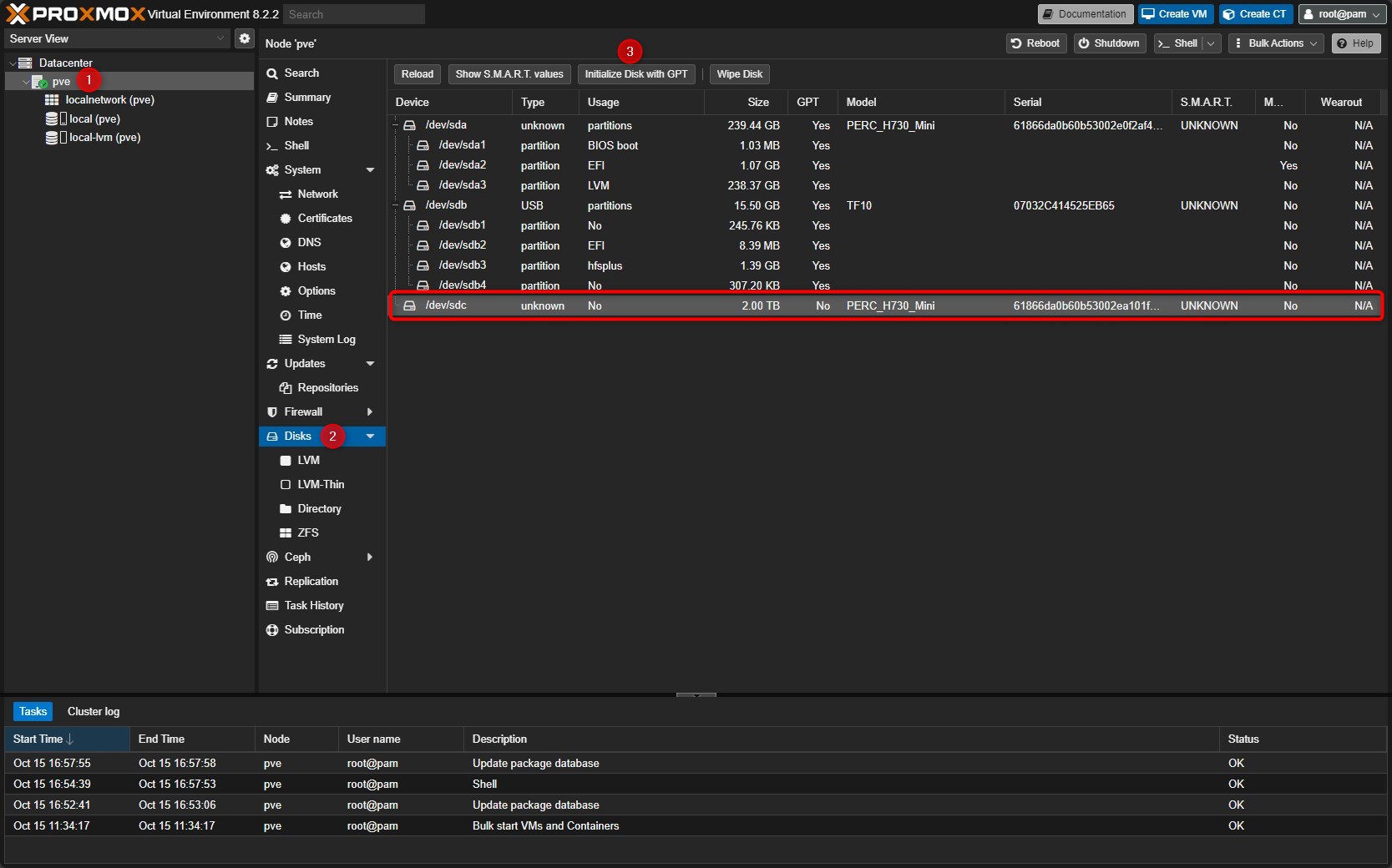Image resolution: width=1392 pixels, height=868 pixels.
Task: Click the gear icon beside Server View
Action: coord(244,38)
